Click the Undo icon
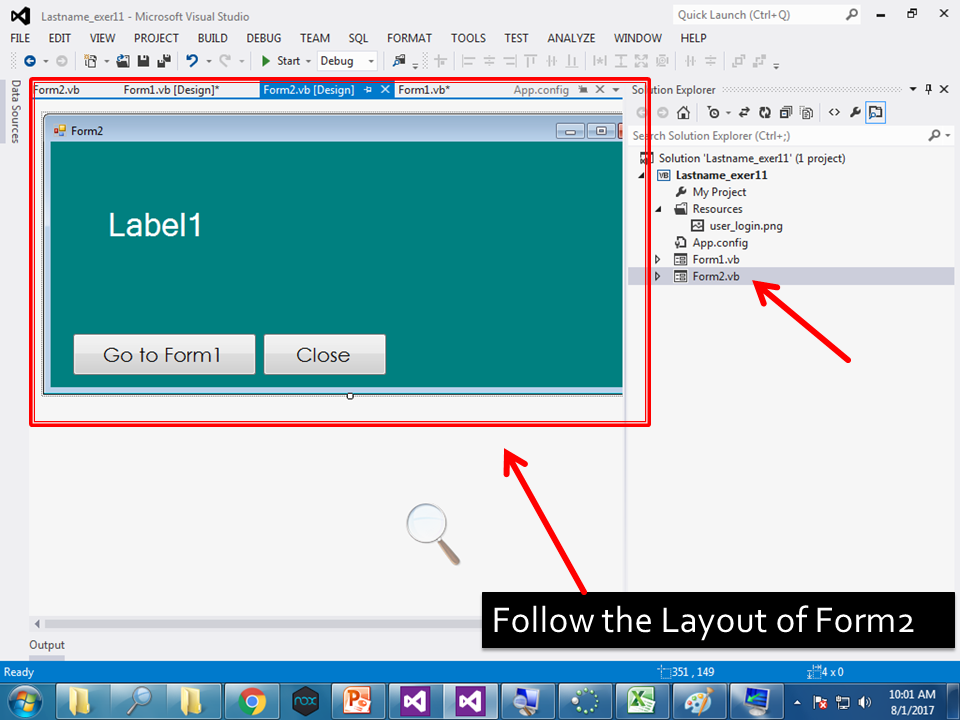This screenshot has height=720, width=960. 193,61
